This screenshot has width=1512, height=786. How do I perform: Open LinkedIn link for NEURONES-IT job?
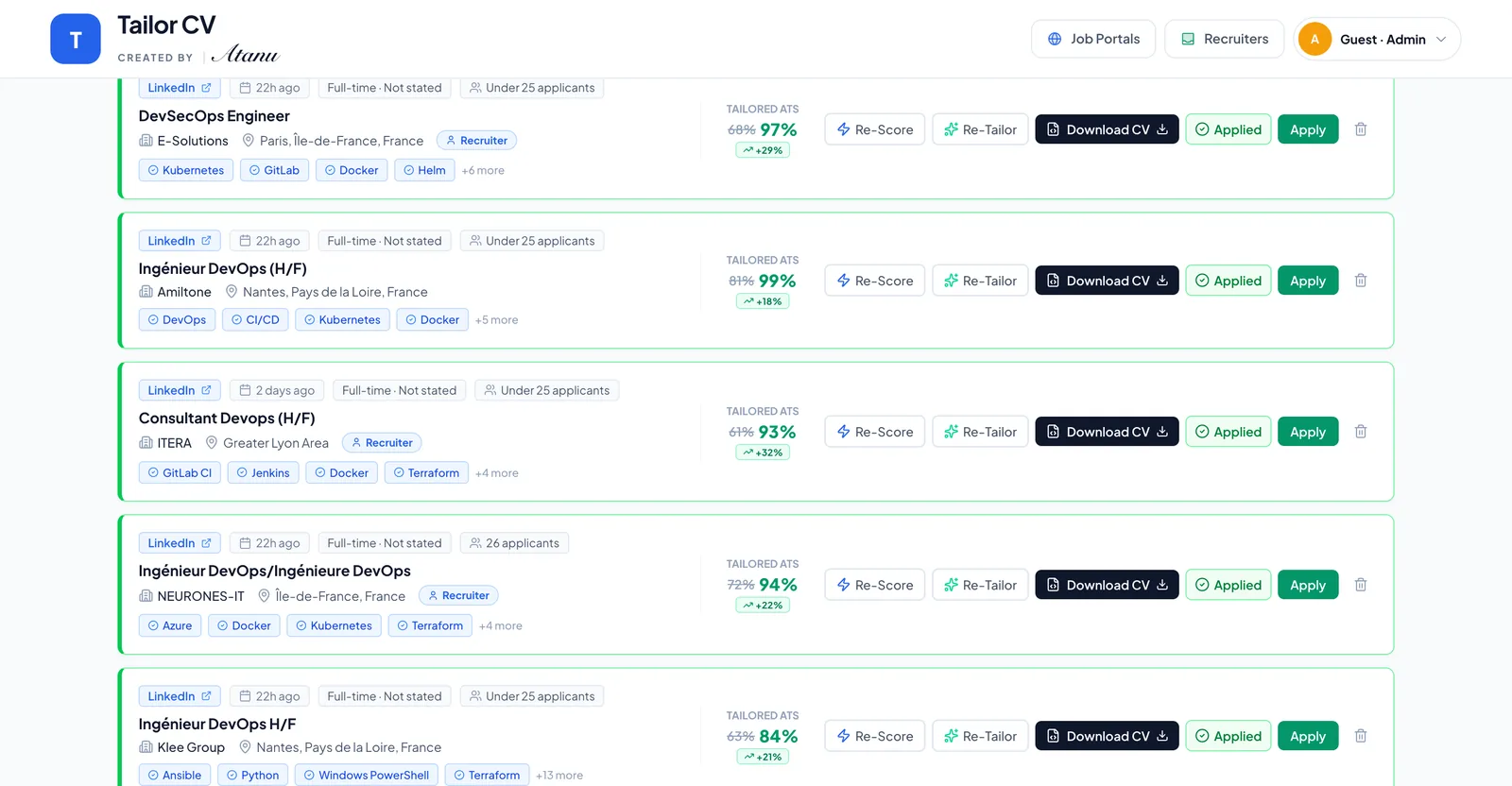click(x=180, y=543)
